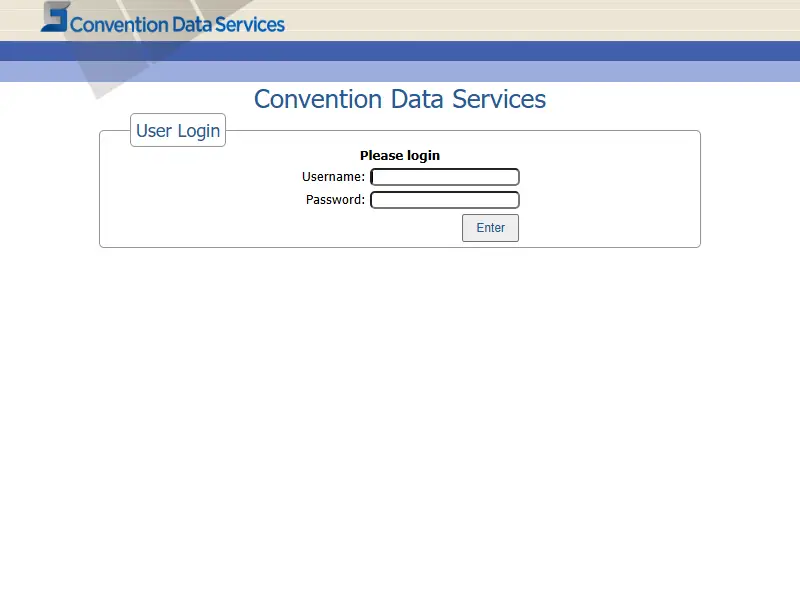
Task: Click the Convention Data Services logo icon
Action: 55,17
